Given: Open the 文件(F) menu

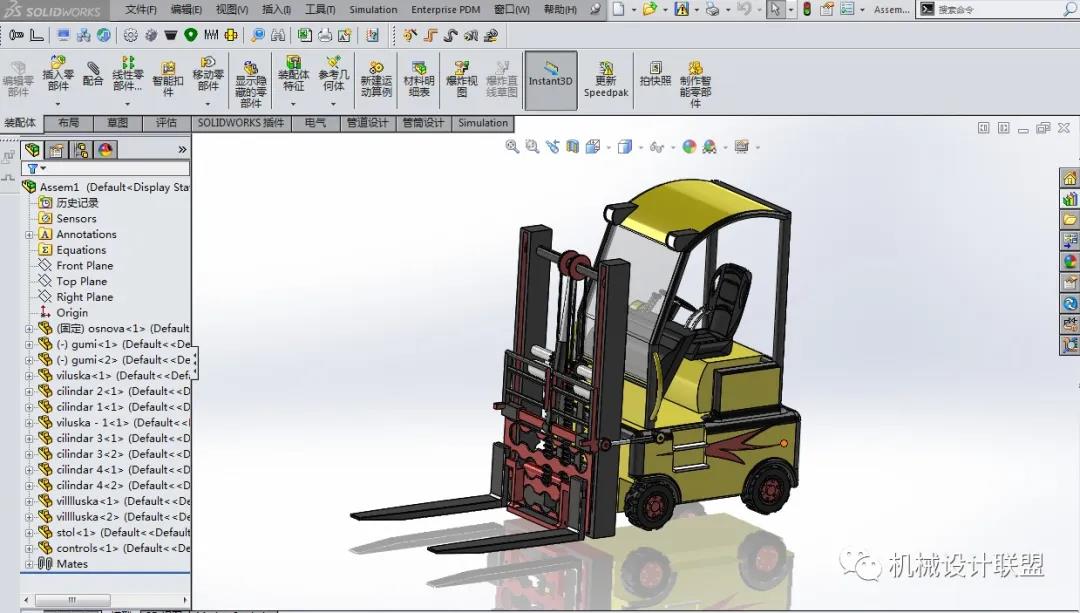Looking at the screenshot, I should point(141,10).
